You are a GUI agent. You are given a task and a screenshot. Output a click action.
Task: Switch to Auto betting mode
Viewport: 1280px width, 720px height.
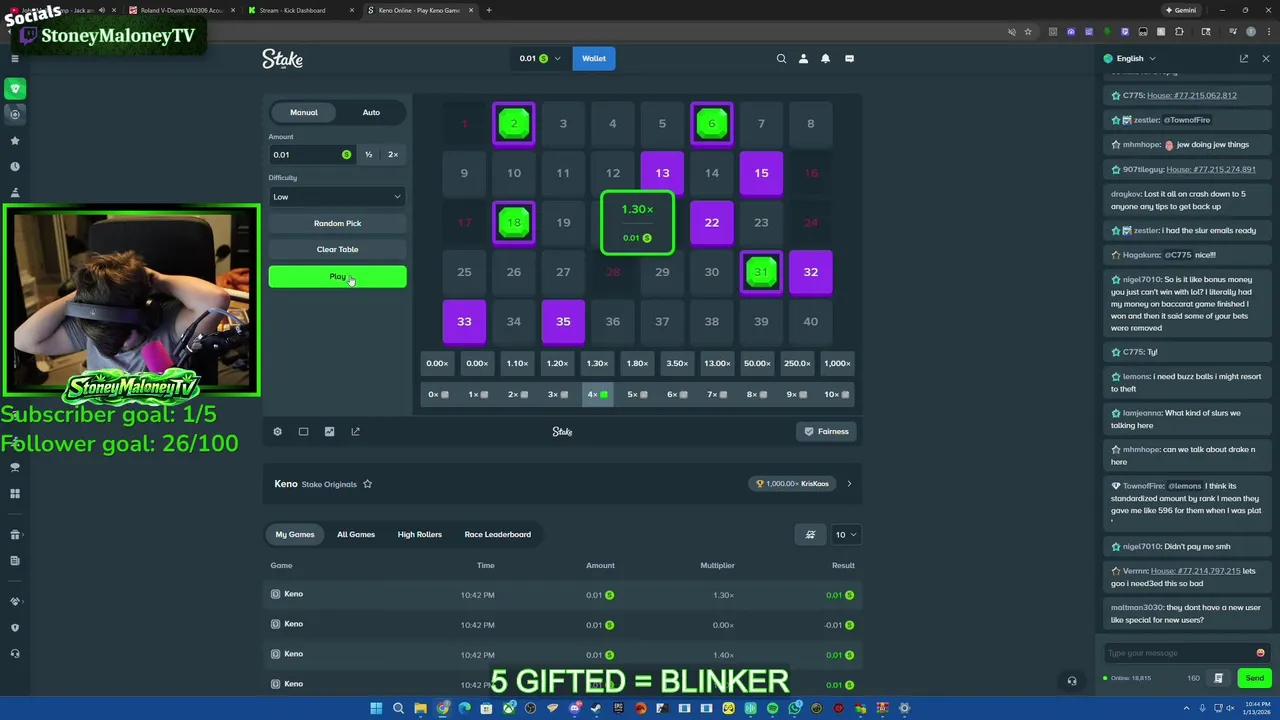click(371, 112)
